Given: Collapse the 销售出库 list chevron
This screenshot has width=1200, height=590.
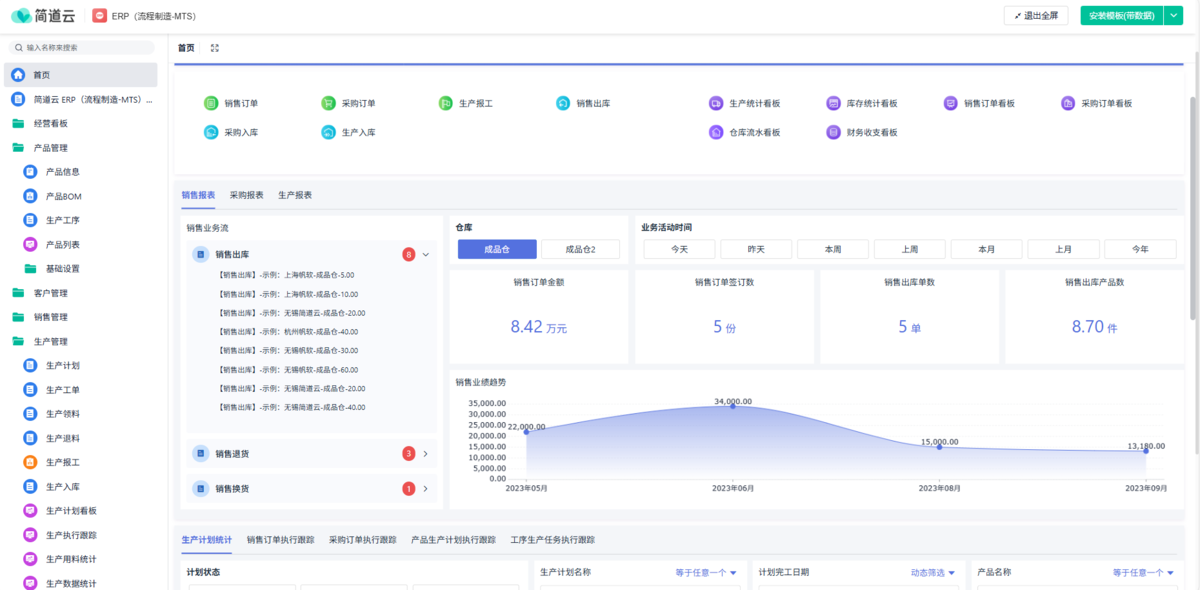Looking at the screenshot, I should pos(426,255).
